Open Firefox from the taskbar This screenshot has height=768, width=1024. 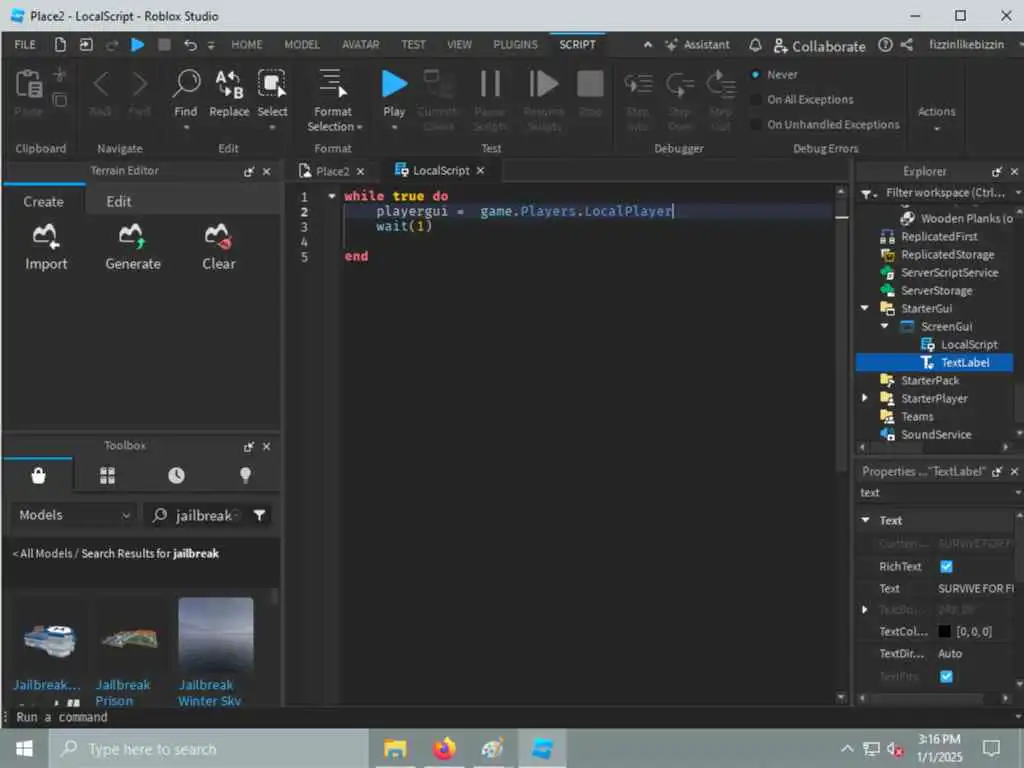pyautogui.click(x=444, y=748)
